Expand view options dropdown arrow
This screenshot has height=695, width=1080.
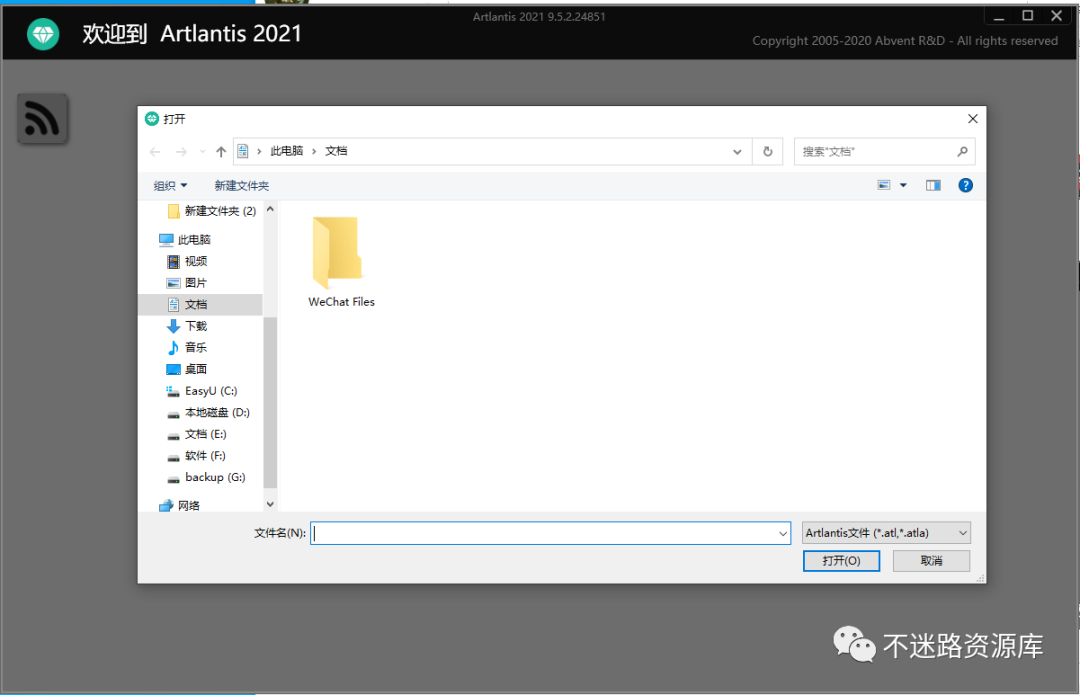[x=903, y=185]
